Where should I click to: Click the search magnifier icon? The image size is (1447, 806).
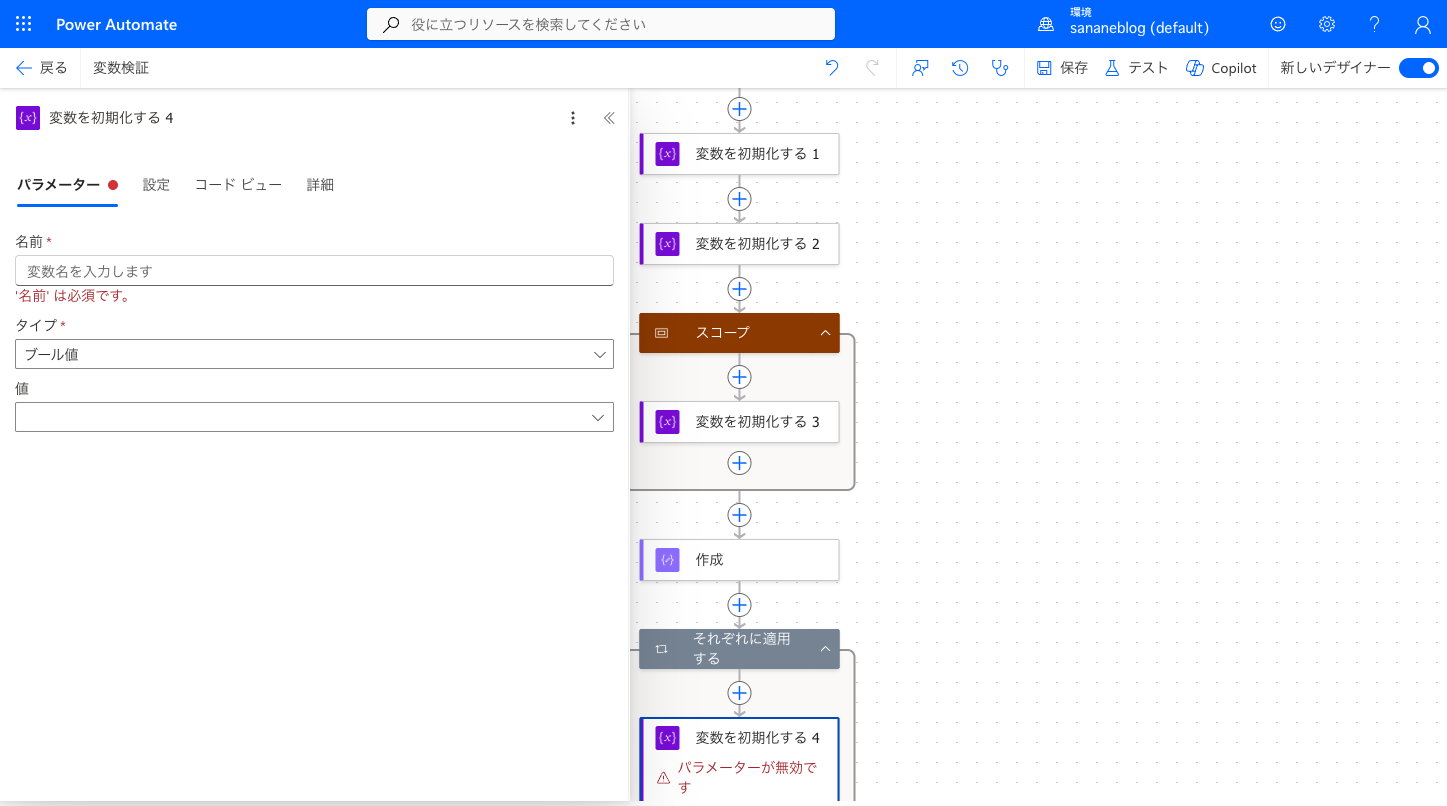tap(391, 24)
